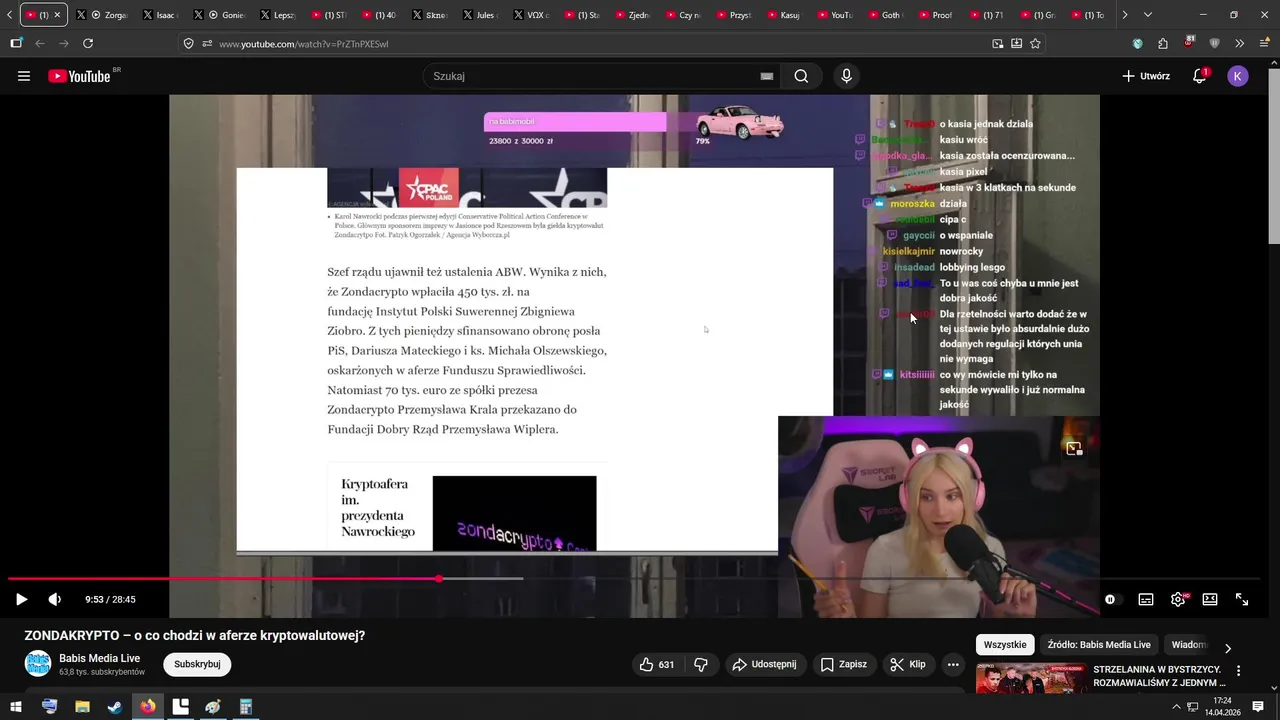This screenshot has width=1280, height=720.
Task: Open calculator app from the taskbar
Action: tap(245, 707)
